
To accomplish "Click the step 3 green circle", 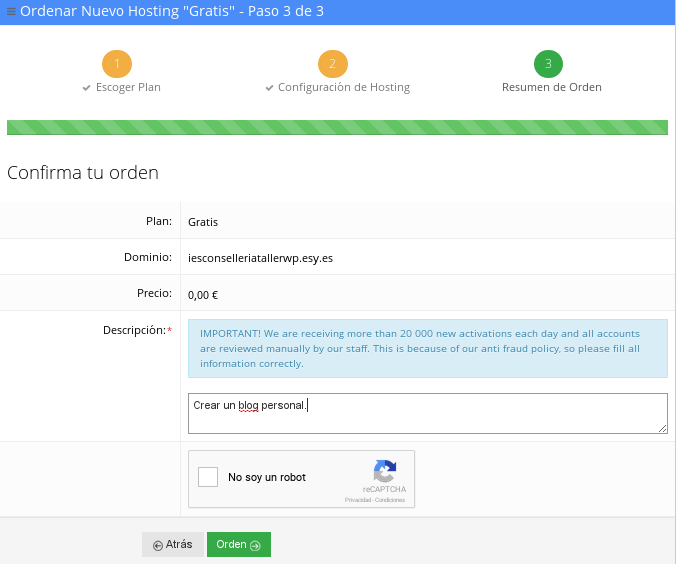I will pos(549,64).
